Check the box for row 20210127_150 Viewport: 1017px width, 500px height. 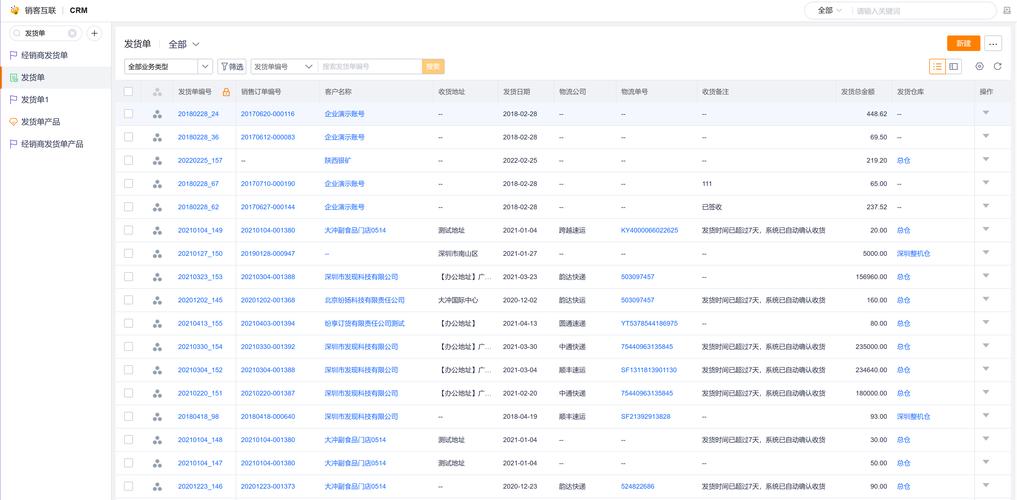[128, 254]
